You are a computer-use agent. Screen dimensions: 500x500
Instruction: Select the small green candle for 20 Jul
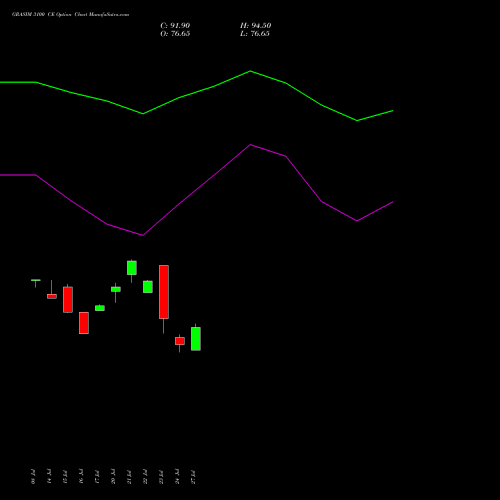point(116,289)
